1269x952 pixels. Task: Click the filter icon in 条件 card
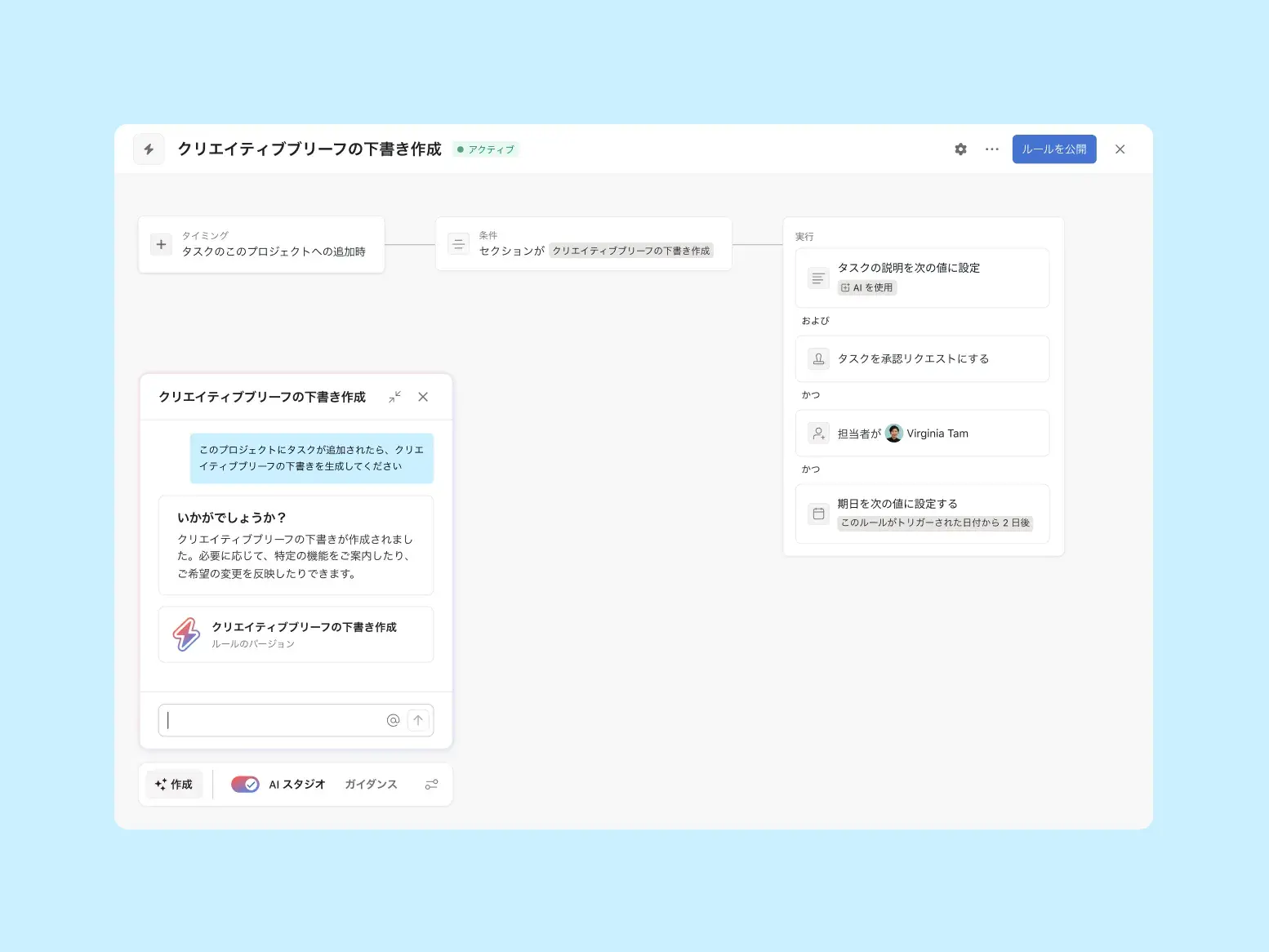pyautogui.click(x=458, y=243)
